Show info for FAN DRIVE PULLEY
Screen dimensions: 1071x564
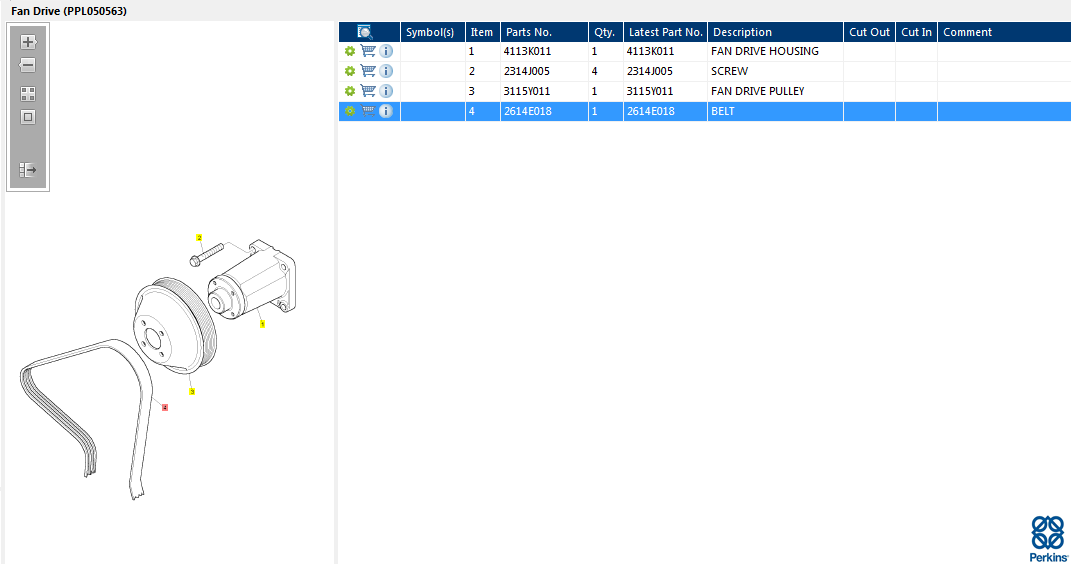[x=386, y=91]
